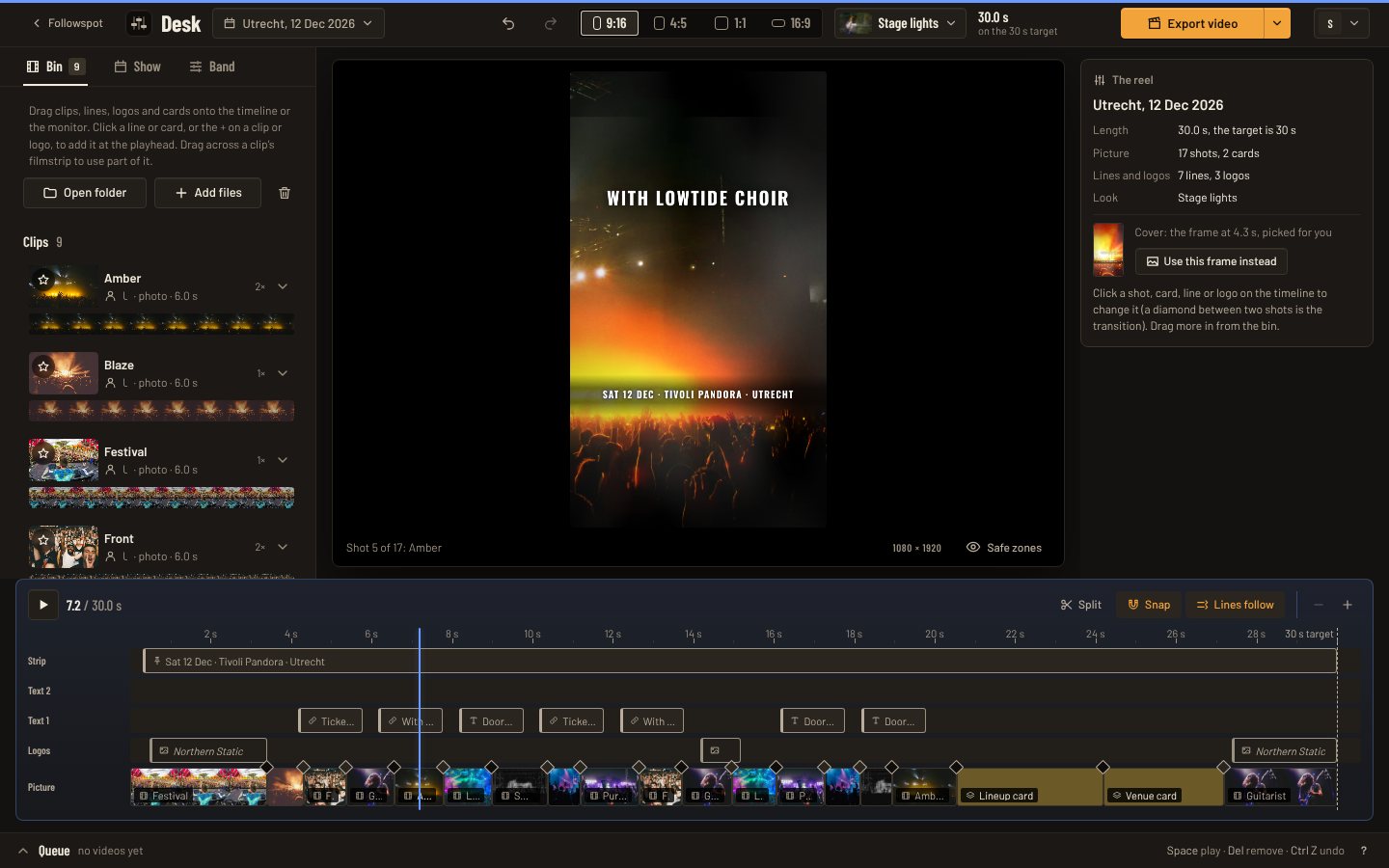Open the Utrecht, 12 Dec 2026 dropdown
This screenshot has width=1389, height=868.
[x=298, y=23]
